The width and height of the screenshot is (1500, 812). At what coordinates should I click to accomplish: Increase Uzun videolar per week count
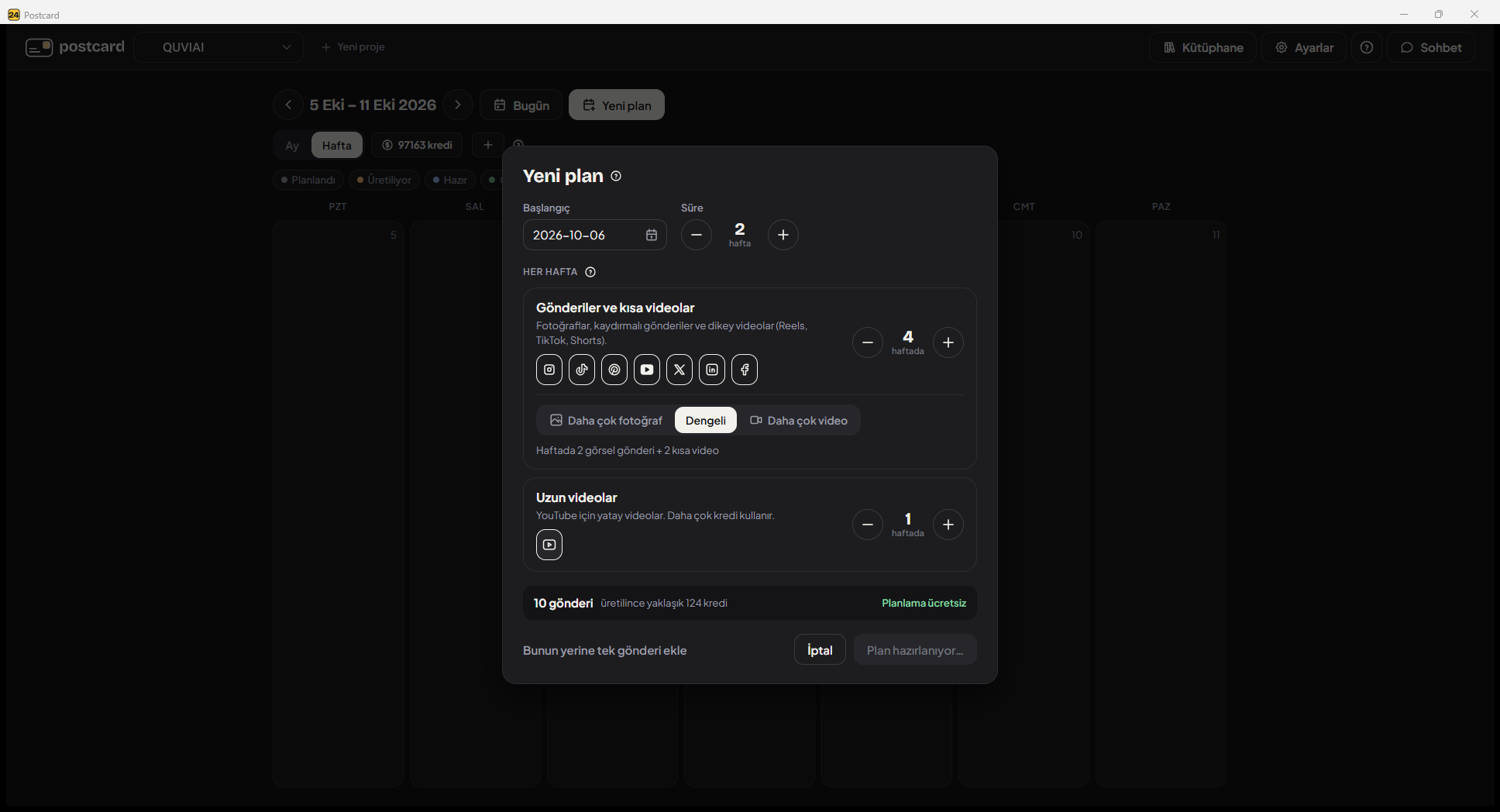click(948, 525)
